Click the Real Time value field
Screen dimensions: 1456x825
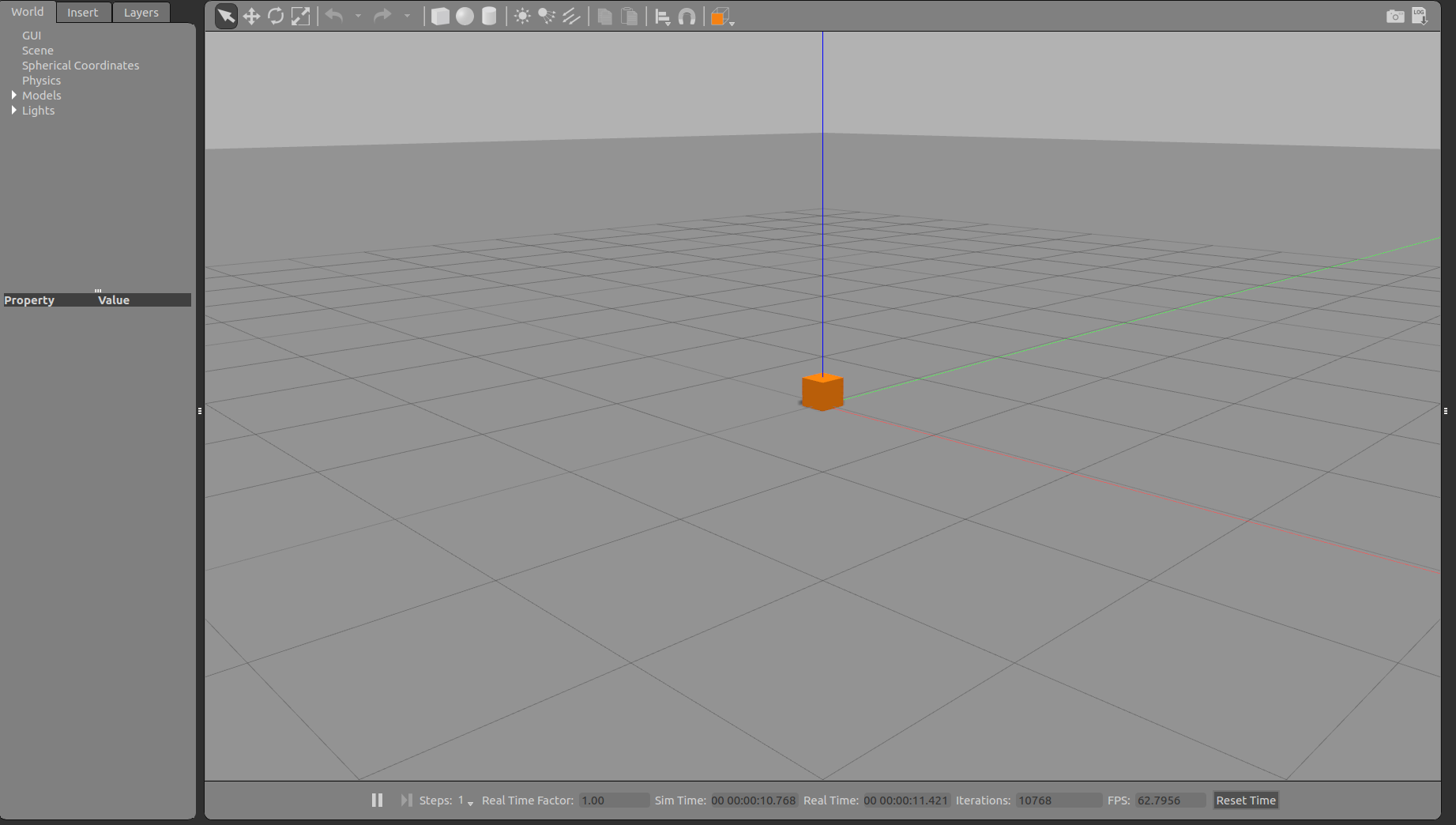(x=905, y=801)
